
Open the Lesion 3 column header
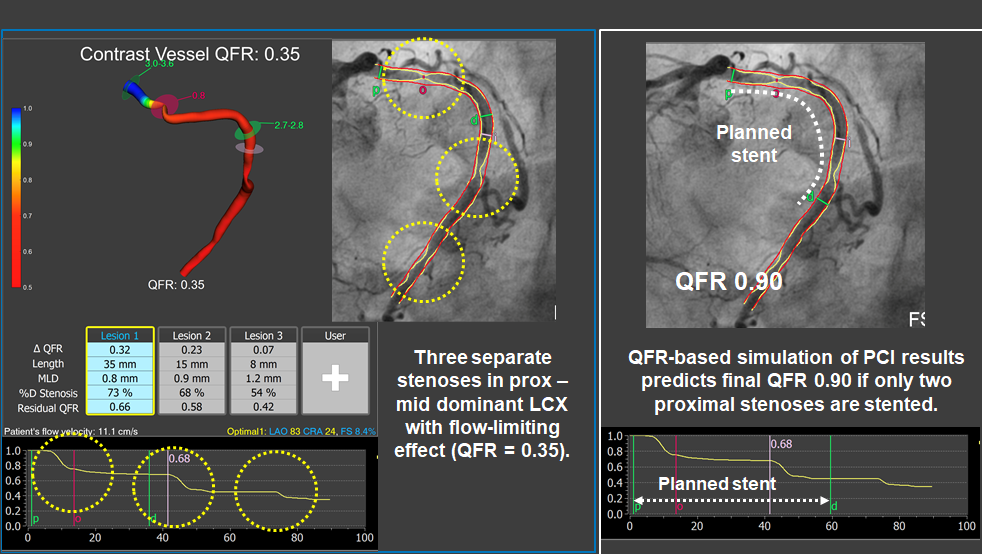pos(263,335)
